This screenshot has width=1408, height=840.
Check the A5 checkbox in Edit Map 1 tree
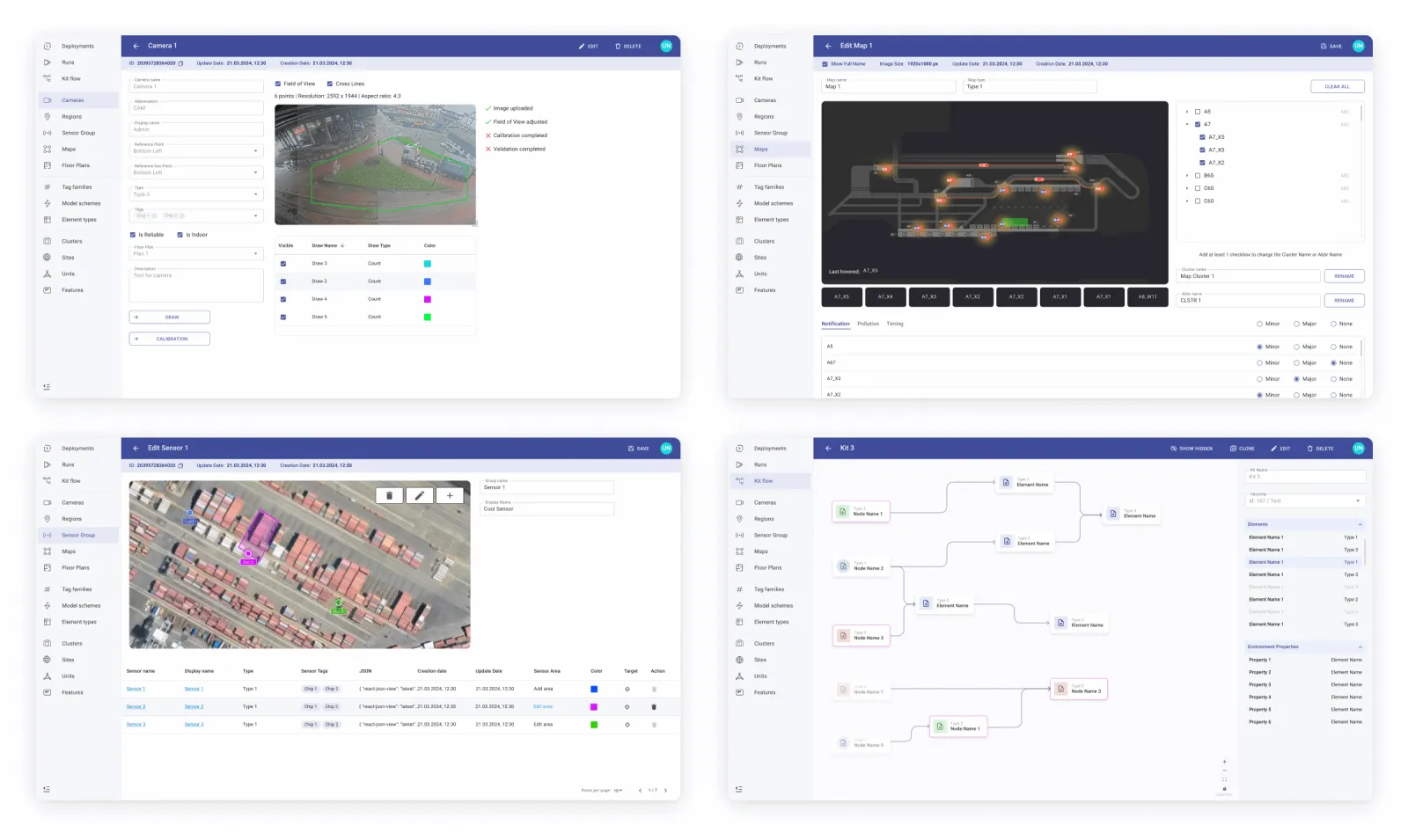coord(1198,112)
